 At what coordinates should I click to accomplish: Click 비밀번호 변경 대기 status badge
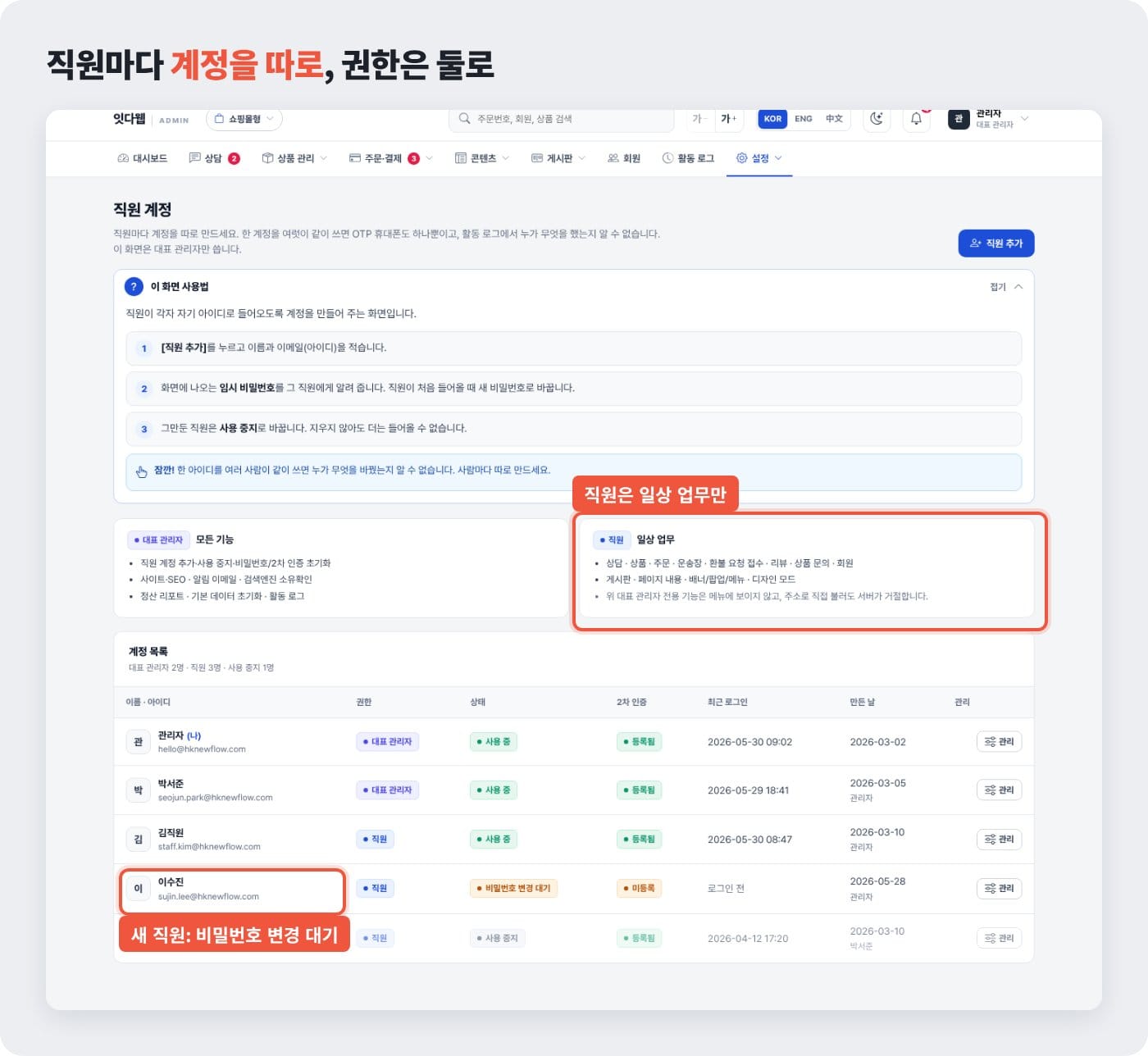click(x=513, y=889)
